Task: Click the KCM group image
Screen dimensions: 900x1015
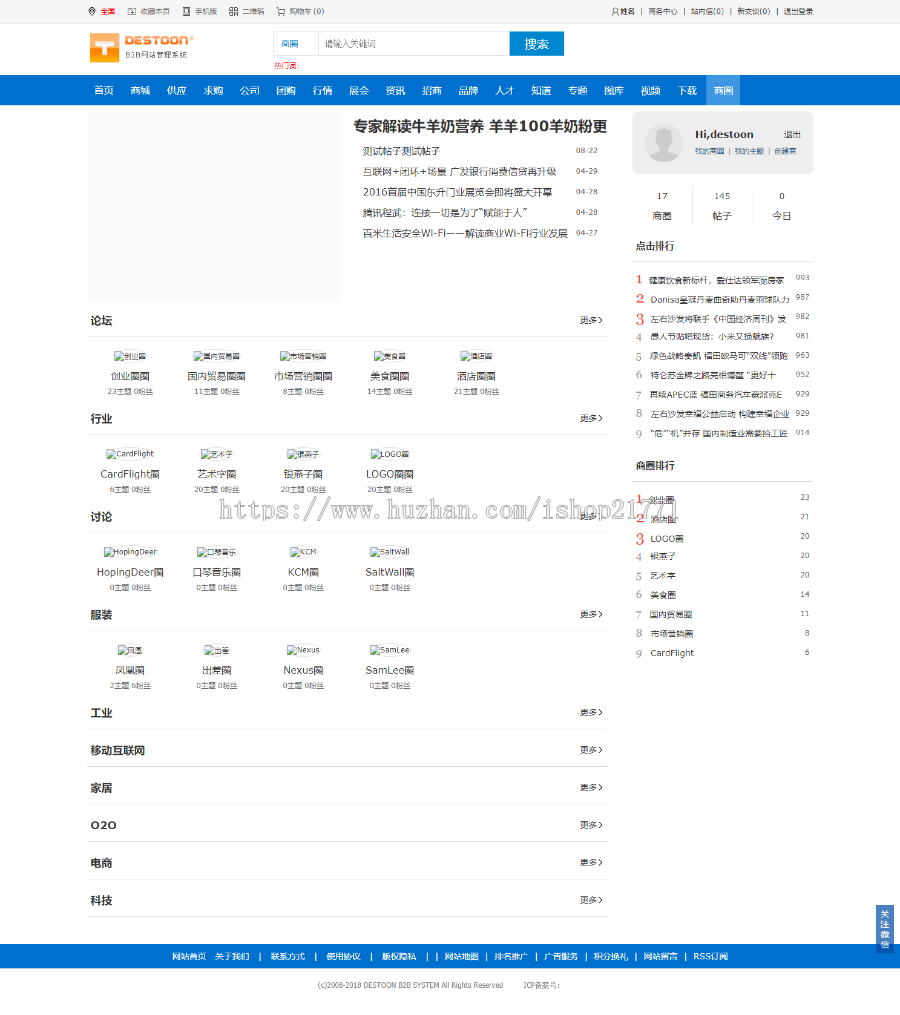Action: tap(303, 552)
